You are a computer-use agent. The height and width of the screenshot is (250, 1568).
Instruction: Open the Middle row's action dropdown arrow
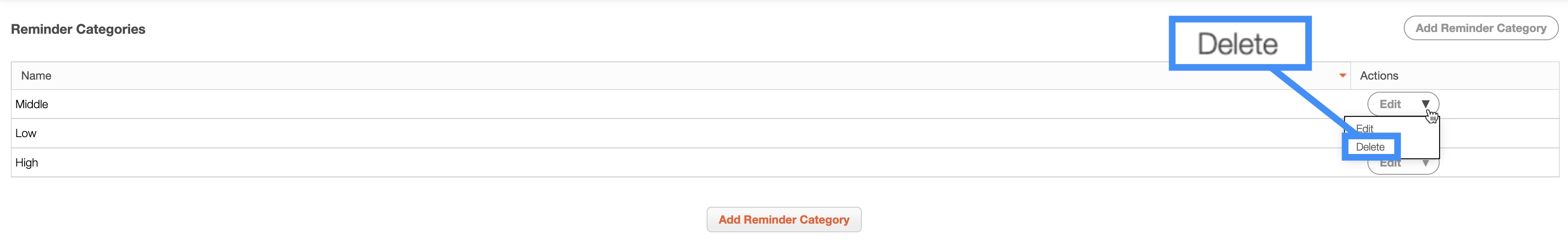(1425, 104)
